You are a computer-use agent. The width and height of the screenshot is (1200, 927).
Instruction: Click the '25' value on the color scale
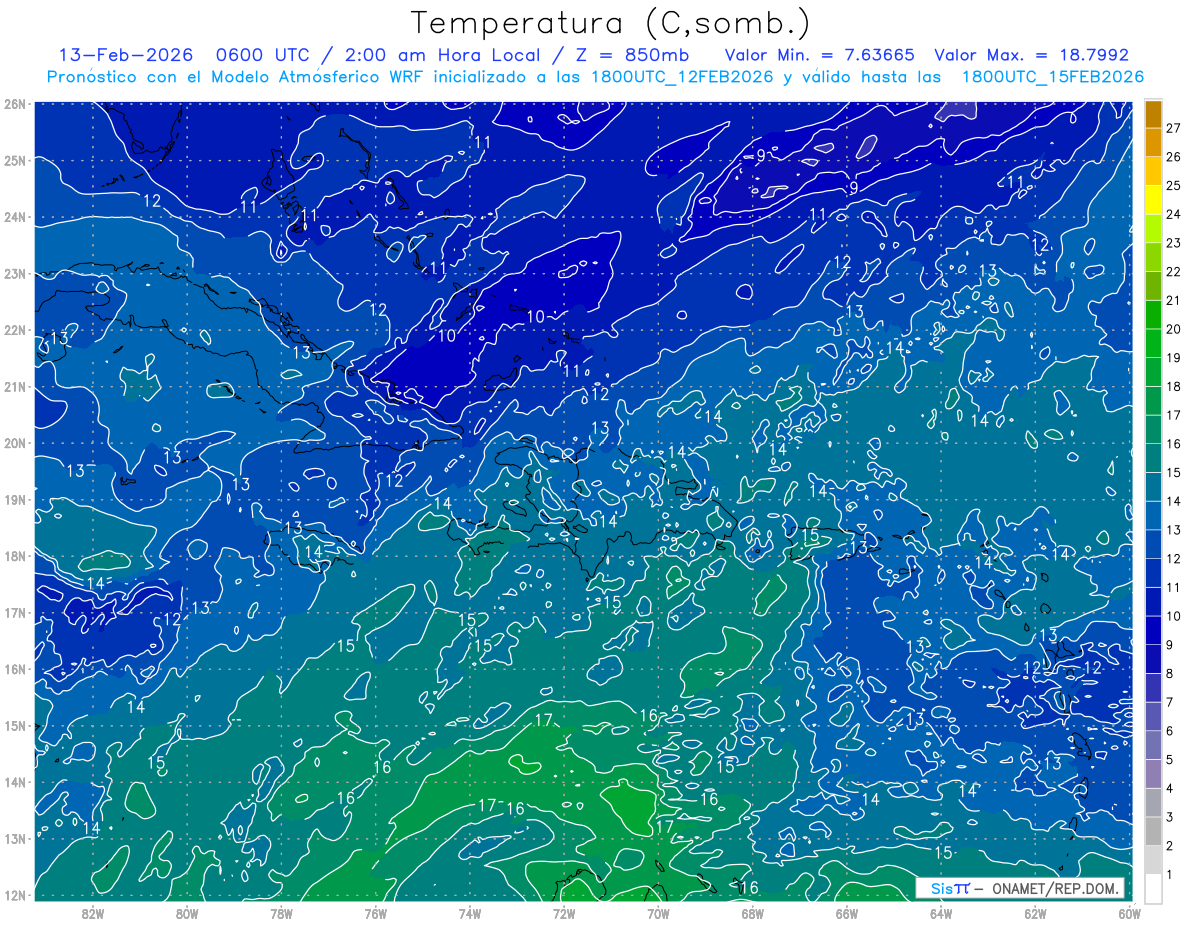tap(1174, 186)
